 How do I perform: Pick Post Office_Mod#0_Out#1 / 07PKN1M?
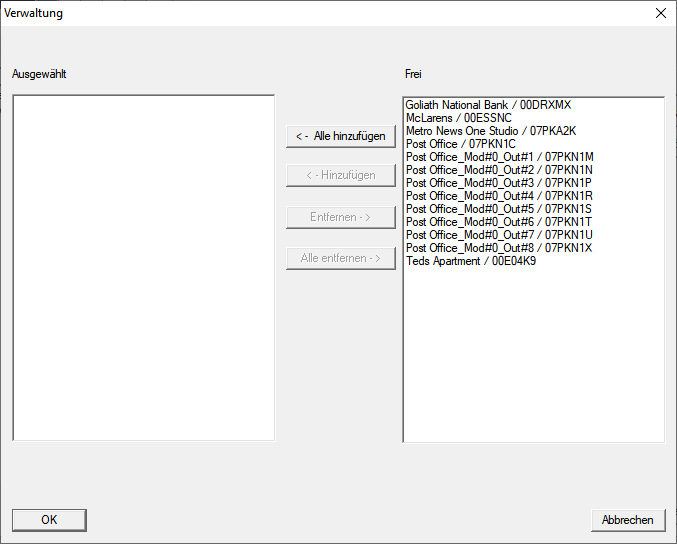coord(499,157)
